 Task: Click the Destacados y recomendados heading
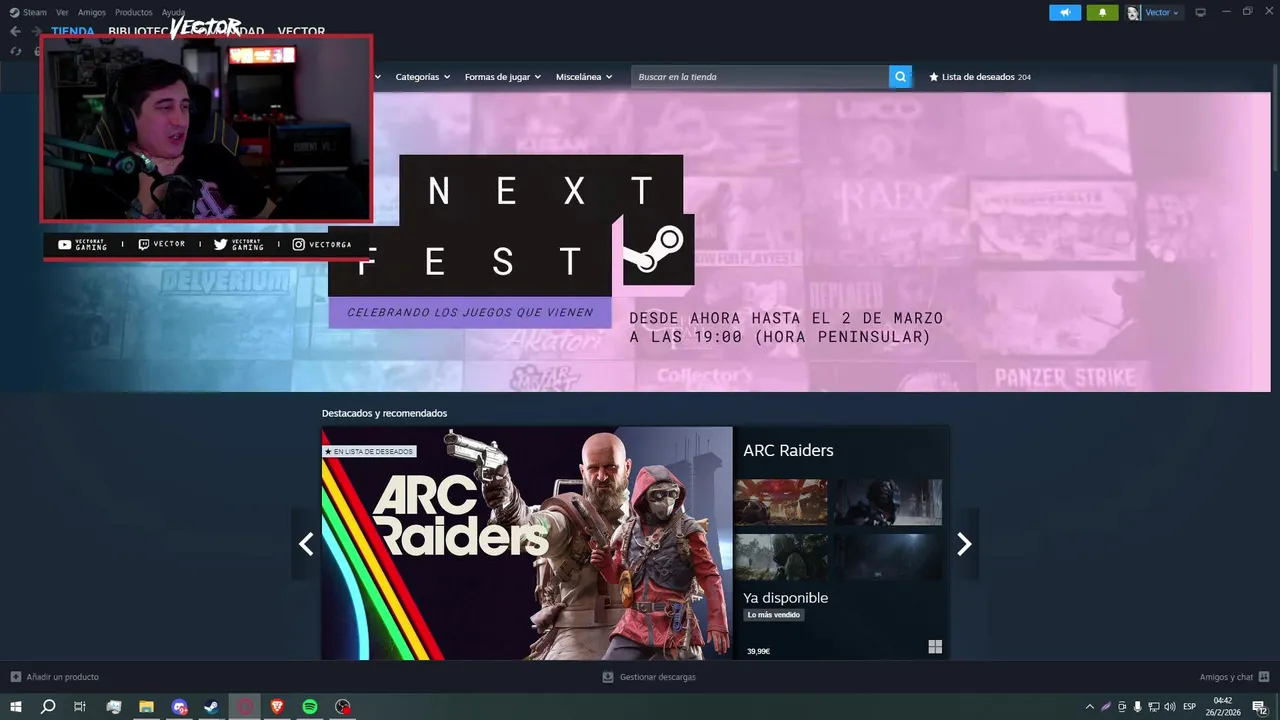(384, 413)
